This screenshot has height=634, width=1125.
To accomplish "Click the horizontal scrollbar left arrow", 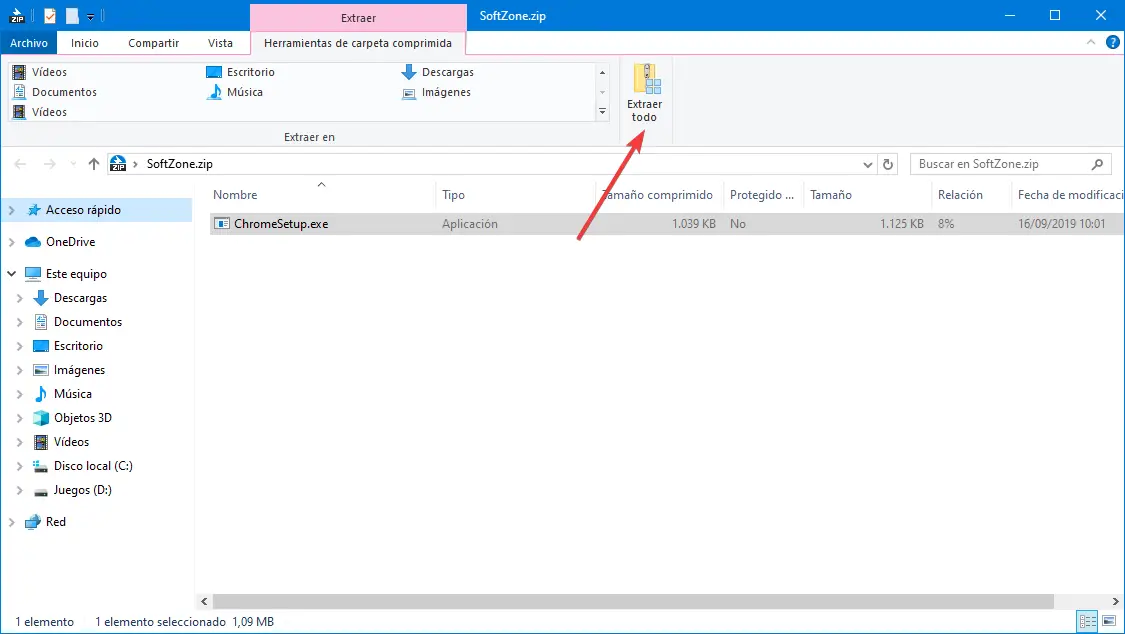I will (204, 601).
